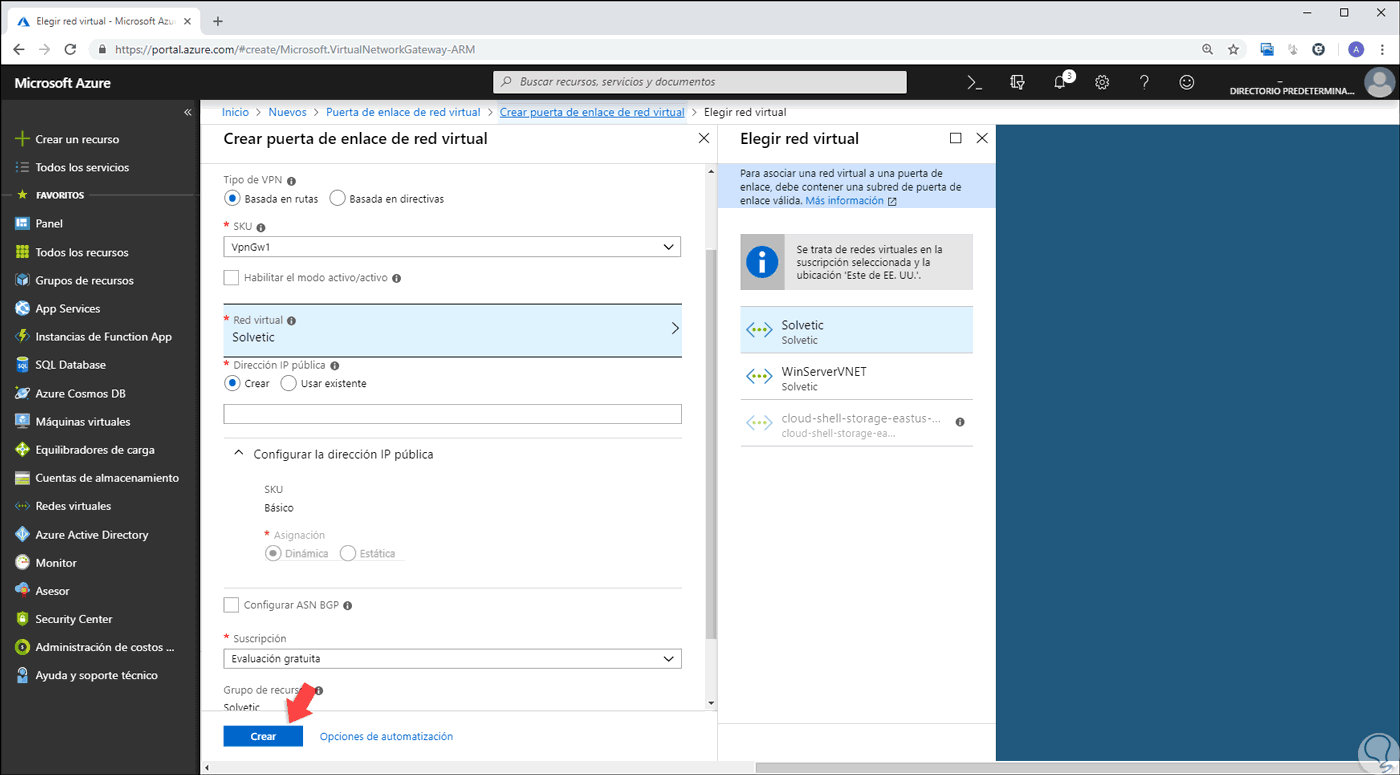Screen dimensions: 1400x775
Task: Open the SKU VpnGw1 dropdown
Action: pos(452,246)
